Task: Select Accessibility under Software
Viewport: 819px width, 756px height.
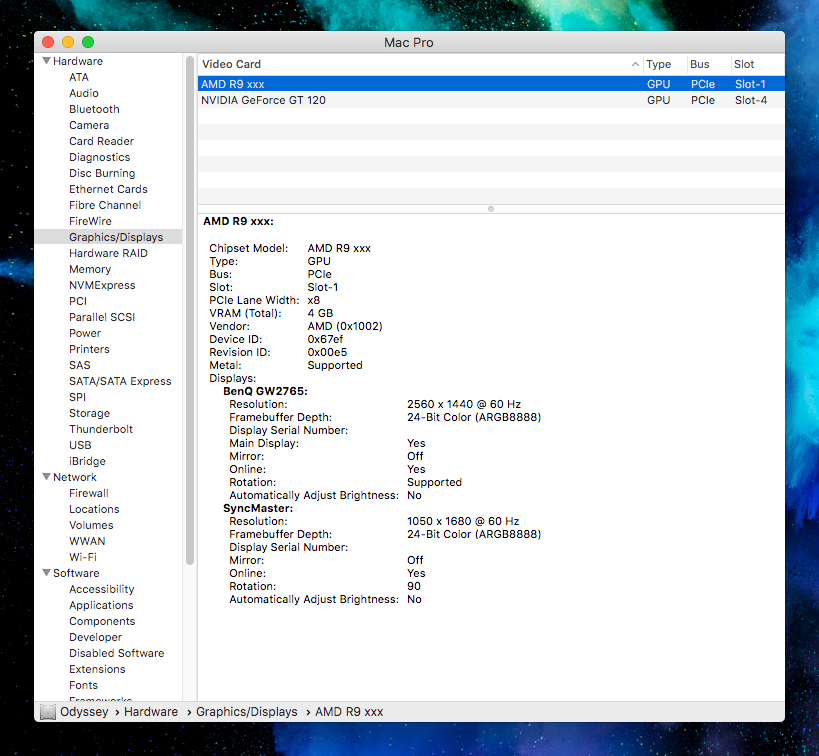Action: click(101, 589)
